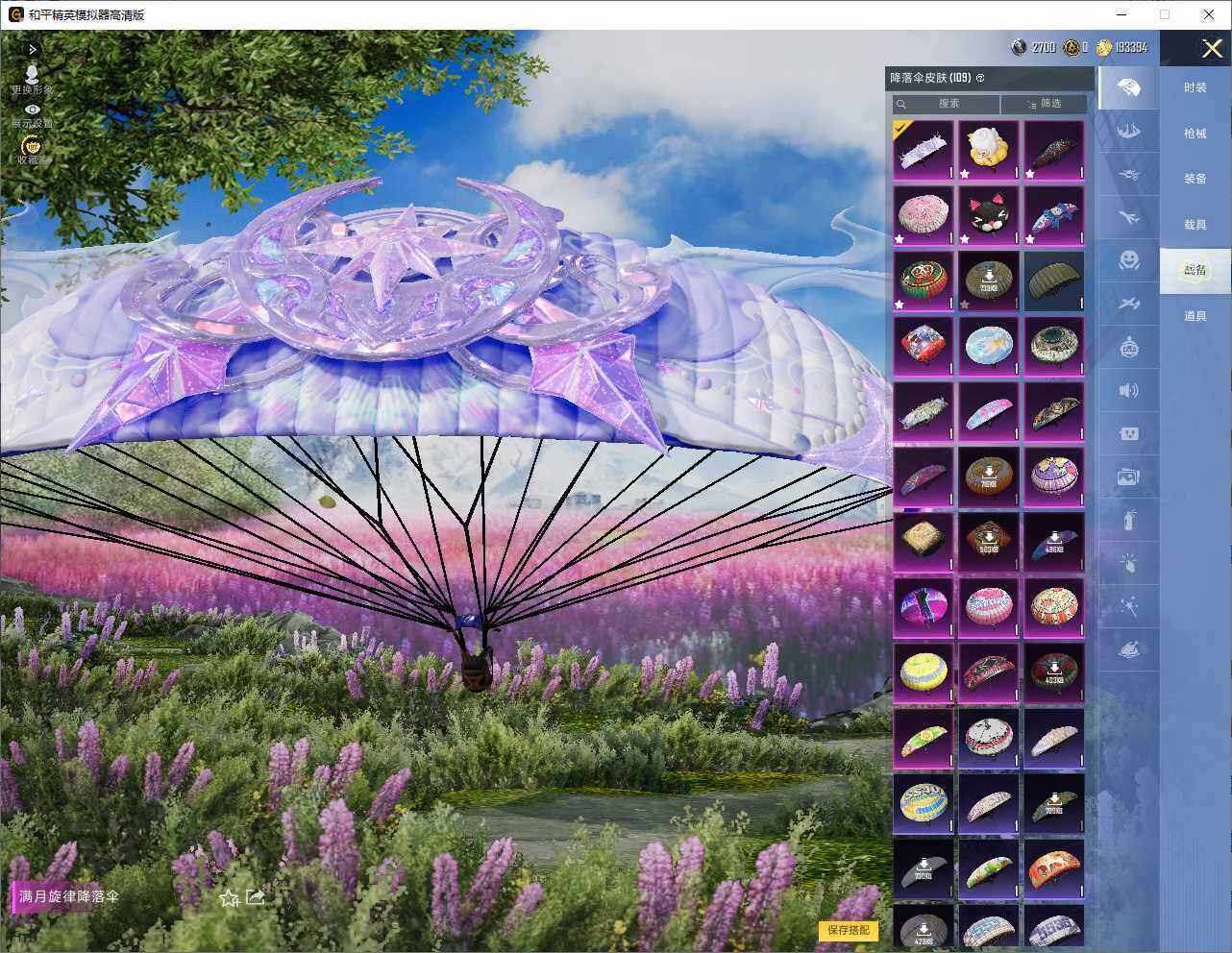Select the white sheep parachute skin
Screen dimensions: 1232x953
pyautogui.click(x=989, y=150)
